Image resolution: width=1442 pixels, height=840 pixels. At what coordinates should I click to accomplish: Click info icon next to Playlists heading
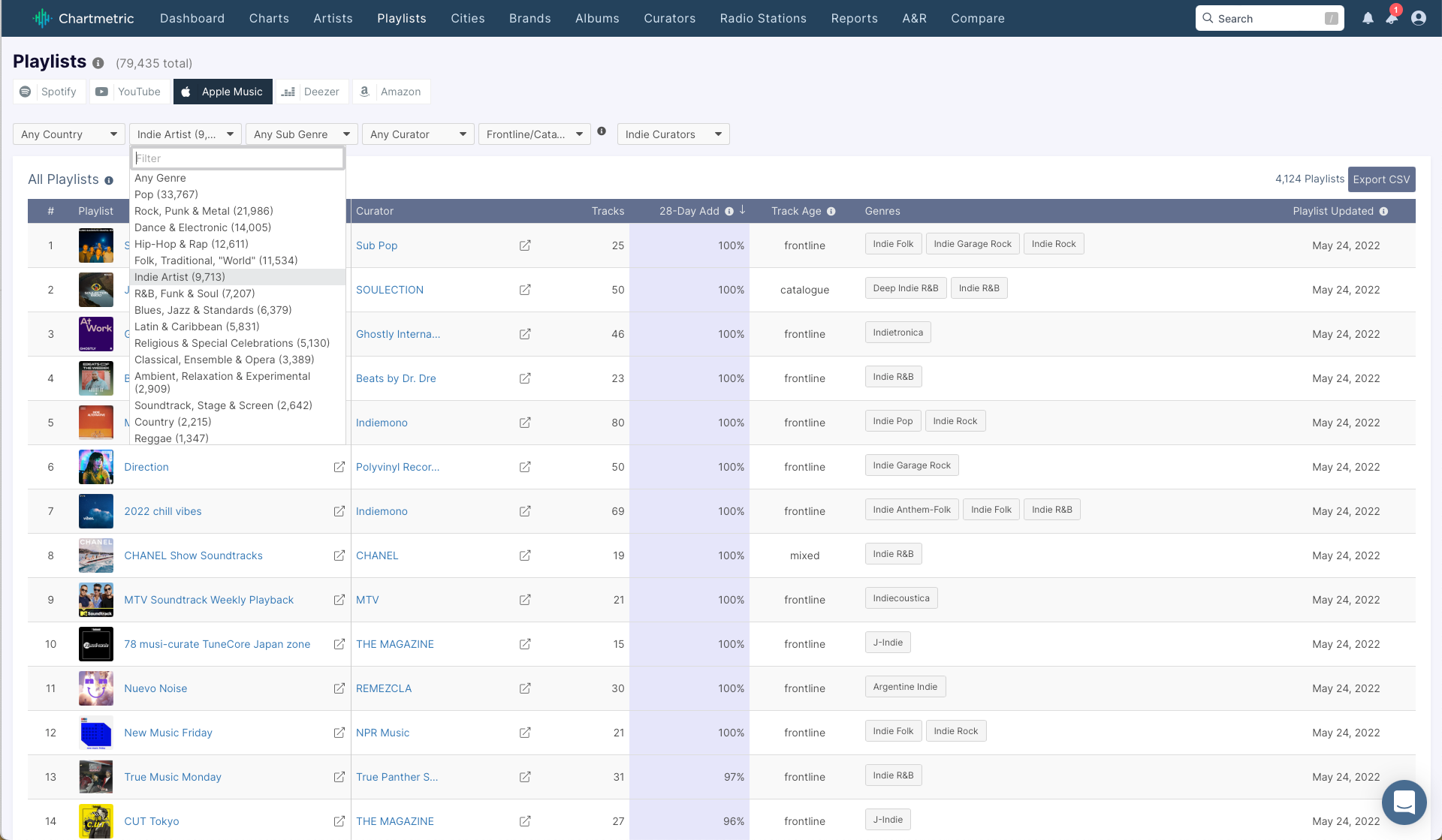coord(98,63)
